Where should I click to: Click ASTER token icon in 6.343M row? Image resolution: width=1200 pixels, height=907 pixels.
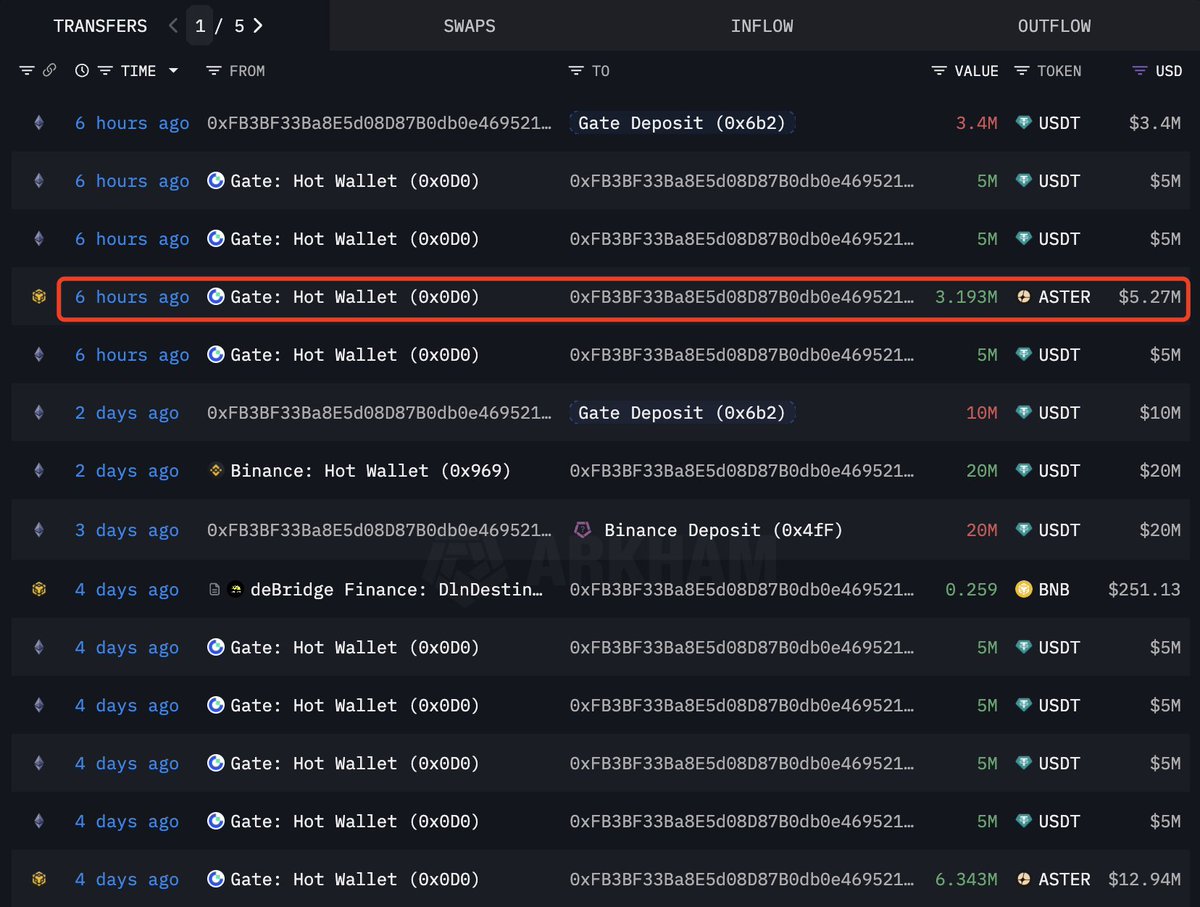tap(1023, 879)
